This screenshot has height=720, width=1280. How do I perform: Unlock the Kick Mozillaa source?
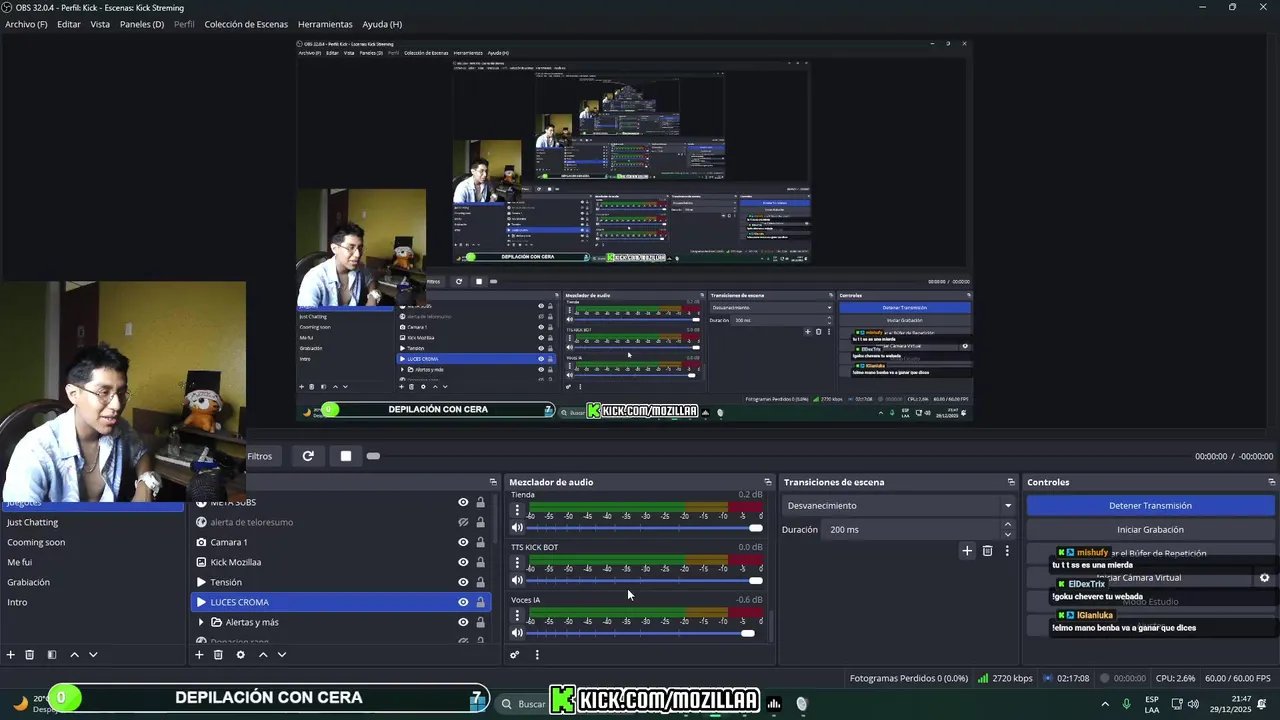point(481,562)
